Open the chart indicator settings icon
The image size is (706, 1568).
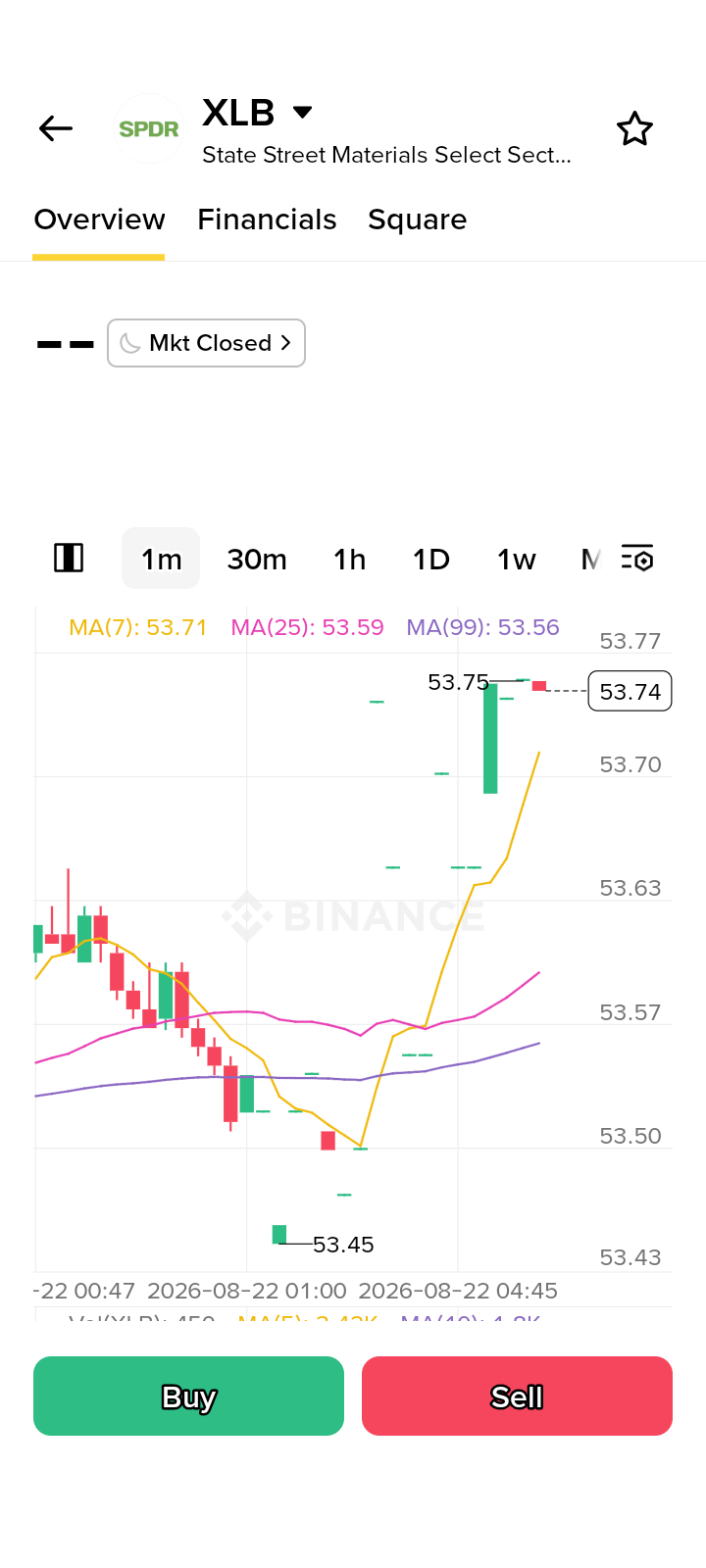tap(637, 558)
